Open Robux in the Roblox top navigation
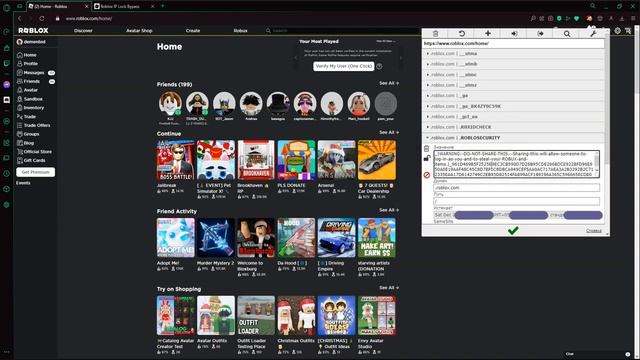 pos(240,31)
